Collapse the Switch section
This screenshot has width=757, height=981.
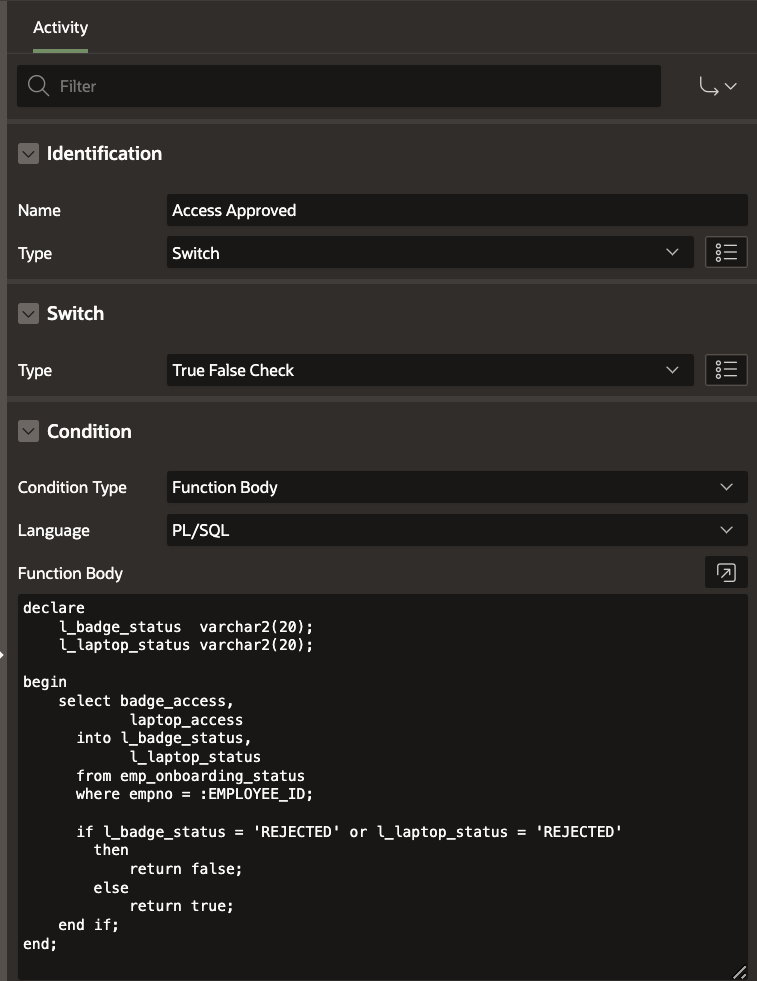[x=29, y=314]
